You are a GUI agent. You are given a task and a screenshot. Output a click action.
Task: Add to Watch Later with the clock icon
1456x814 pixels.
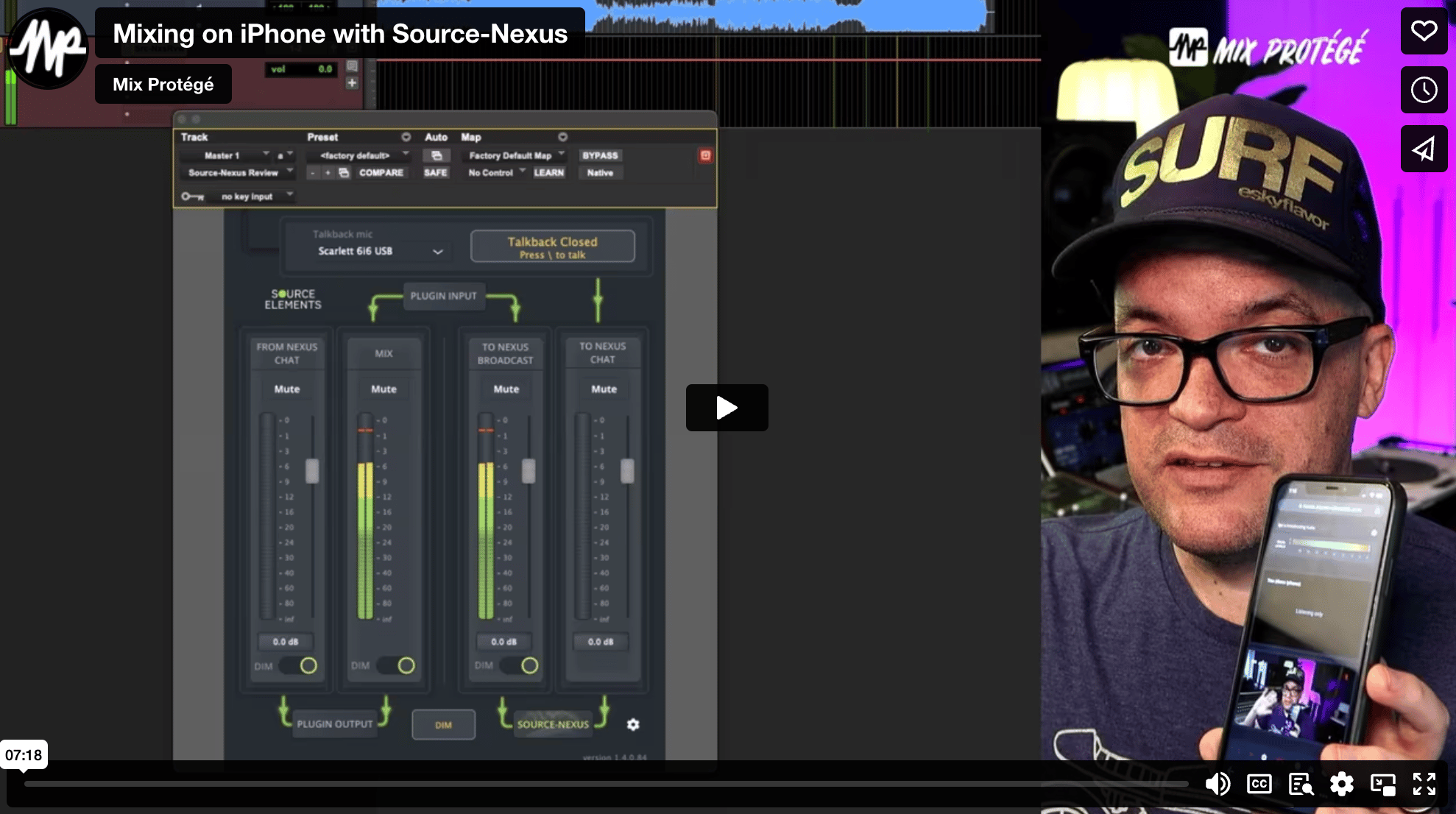point(1424,90)
